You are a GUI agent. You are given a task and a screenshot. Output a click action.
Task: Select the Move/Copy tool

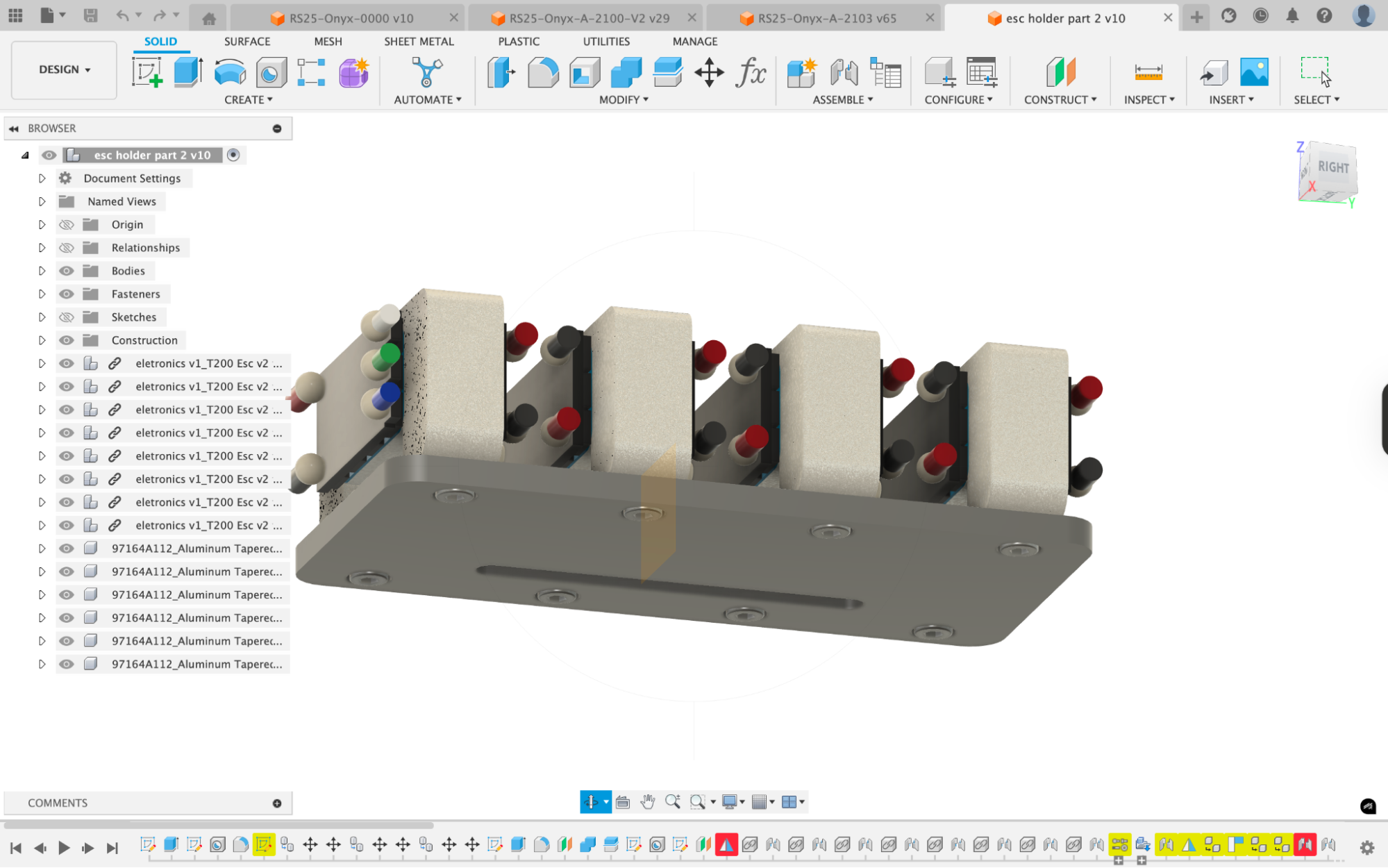709,72
